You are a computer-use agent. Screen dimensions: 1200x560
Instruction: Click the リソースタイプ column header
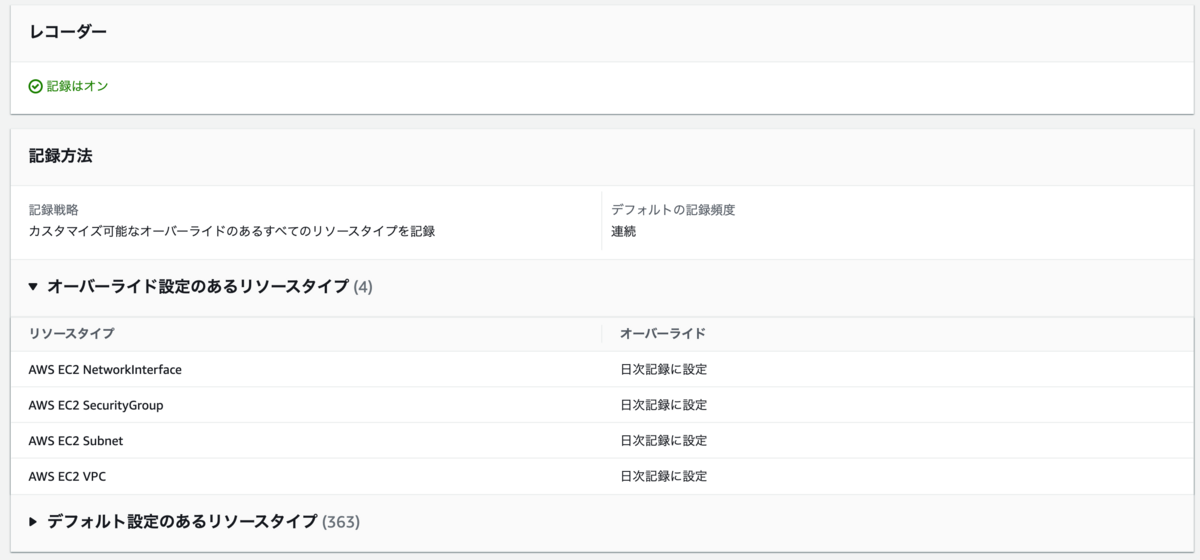point(71,333)
